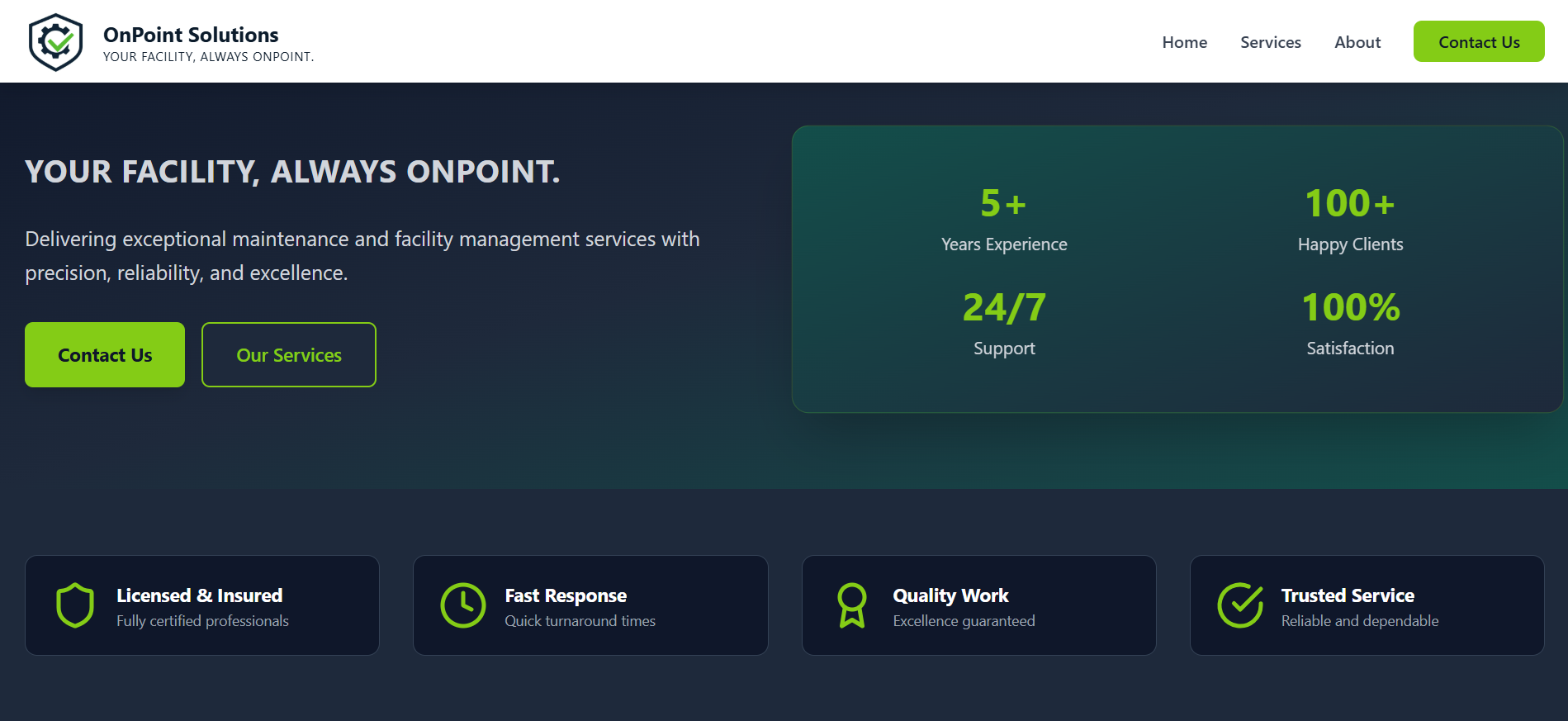Click the OnPoint Solutions shield logo
The width and height of the screenshot is (1568, 721).
coord(55,42)
